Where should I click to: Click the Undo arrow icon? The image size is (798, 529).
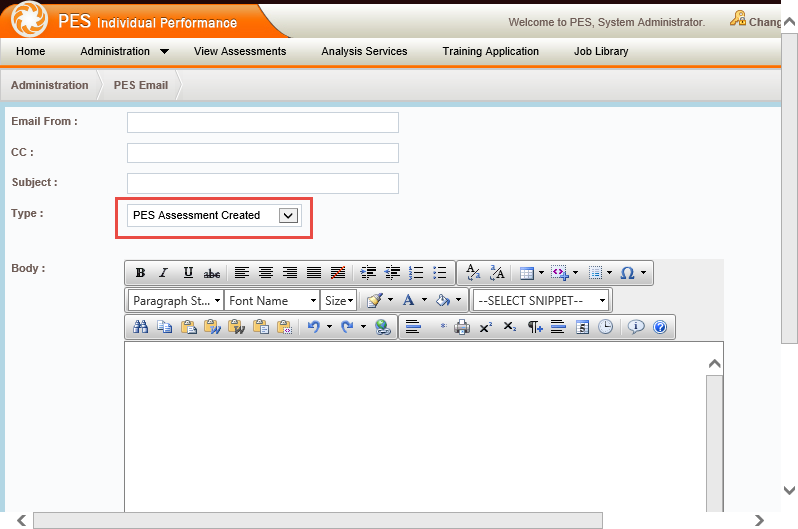click(314, 327)
